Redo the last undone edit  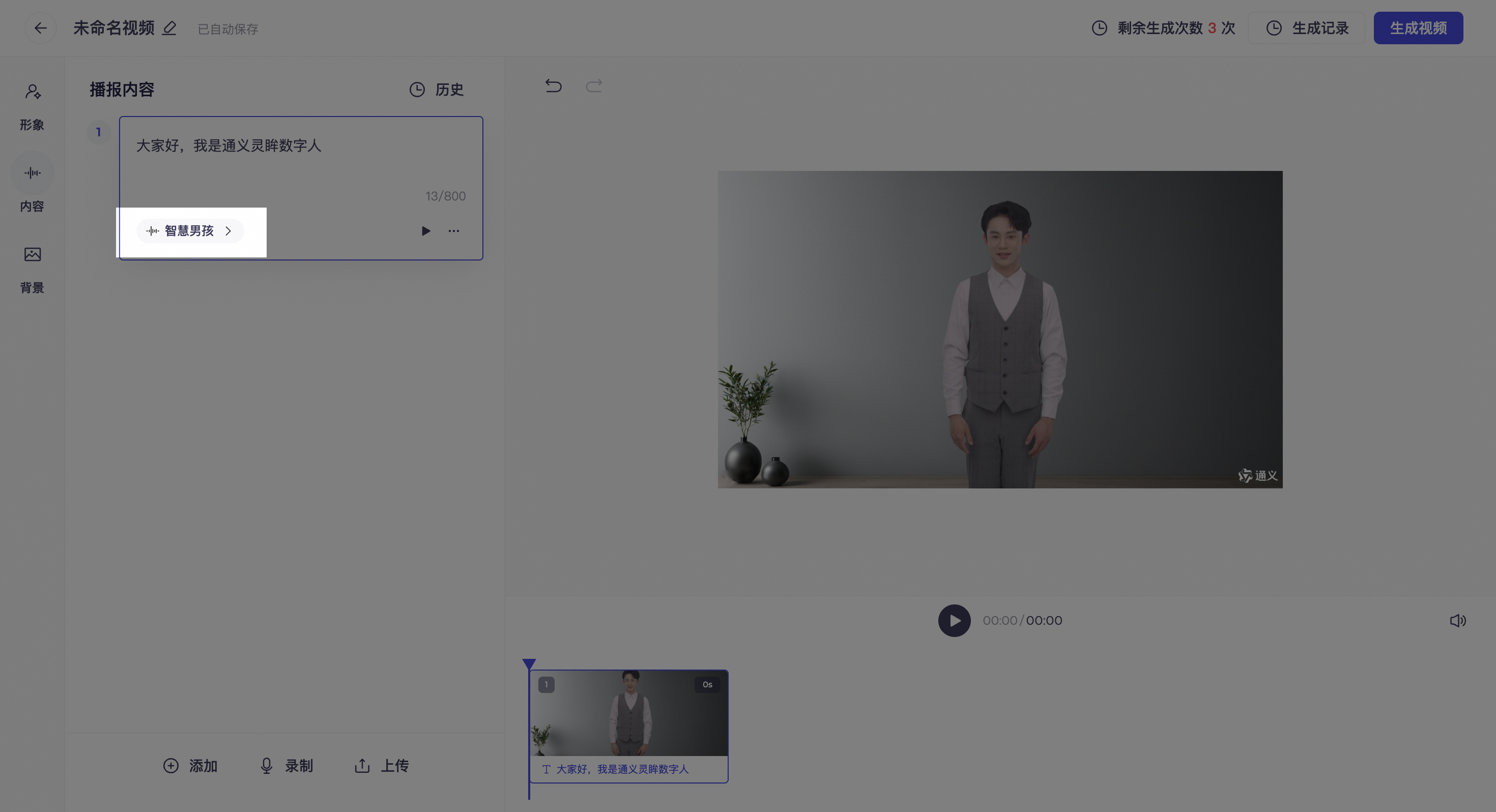pos(593,86)
